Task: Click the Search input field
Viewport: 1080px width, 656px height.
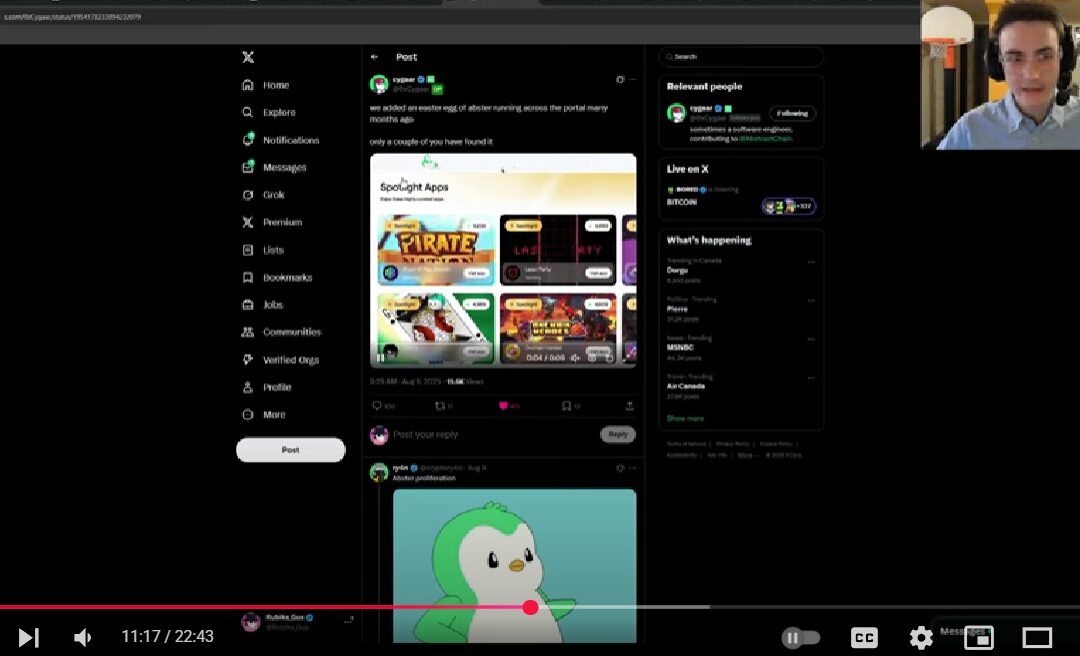Action: click(741, 57)
